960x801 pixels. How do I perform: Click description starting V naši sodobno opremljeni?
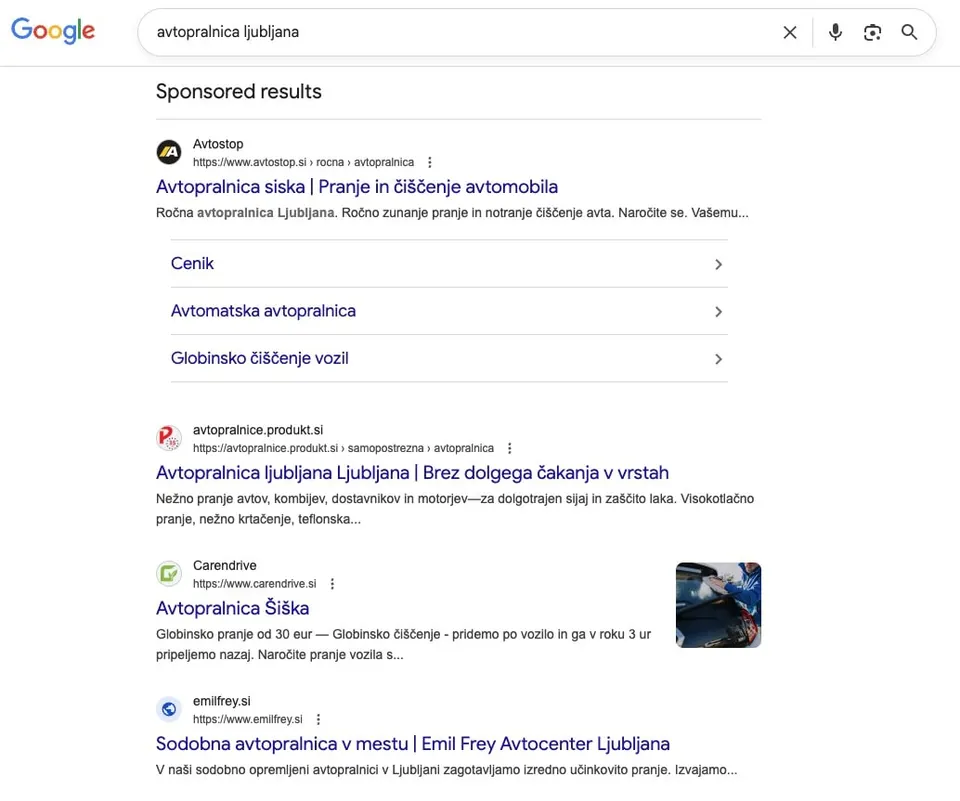[x=446, y=770]
